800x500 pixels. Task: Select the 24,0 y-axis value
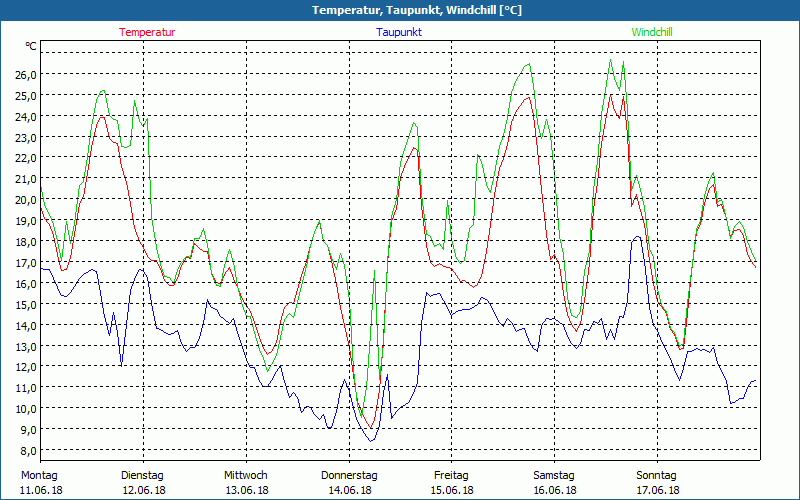pos(26,116)
